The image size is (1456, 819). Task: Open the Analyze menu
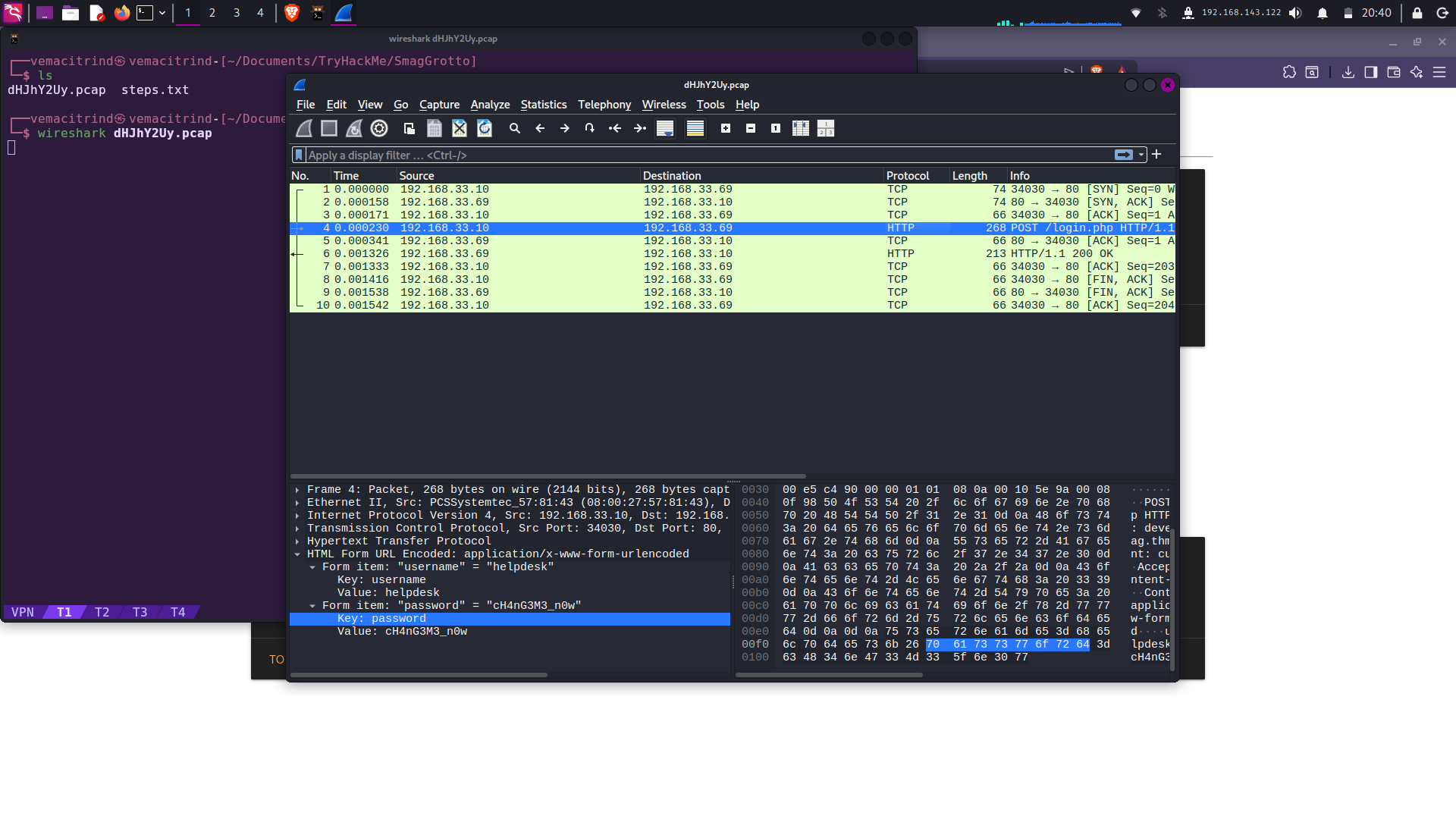[490, 105]
